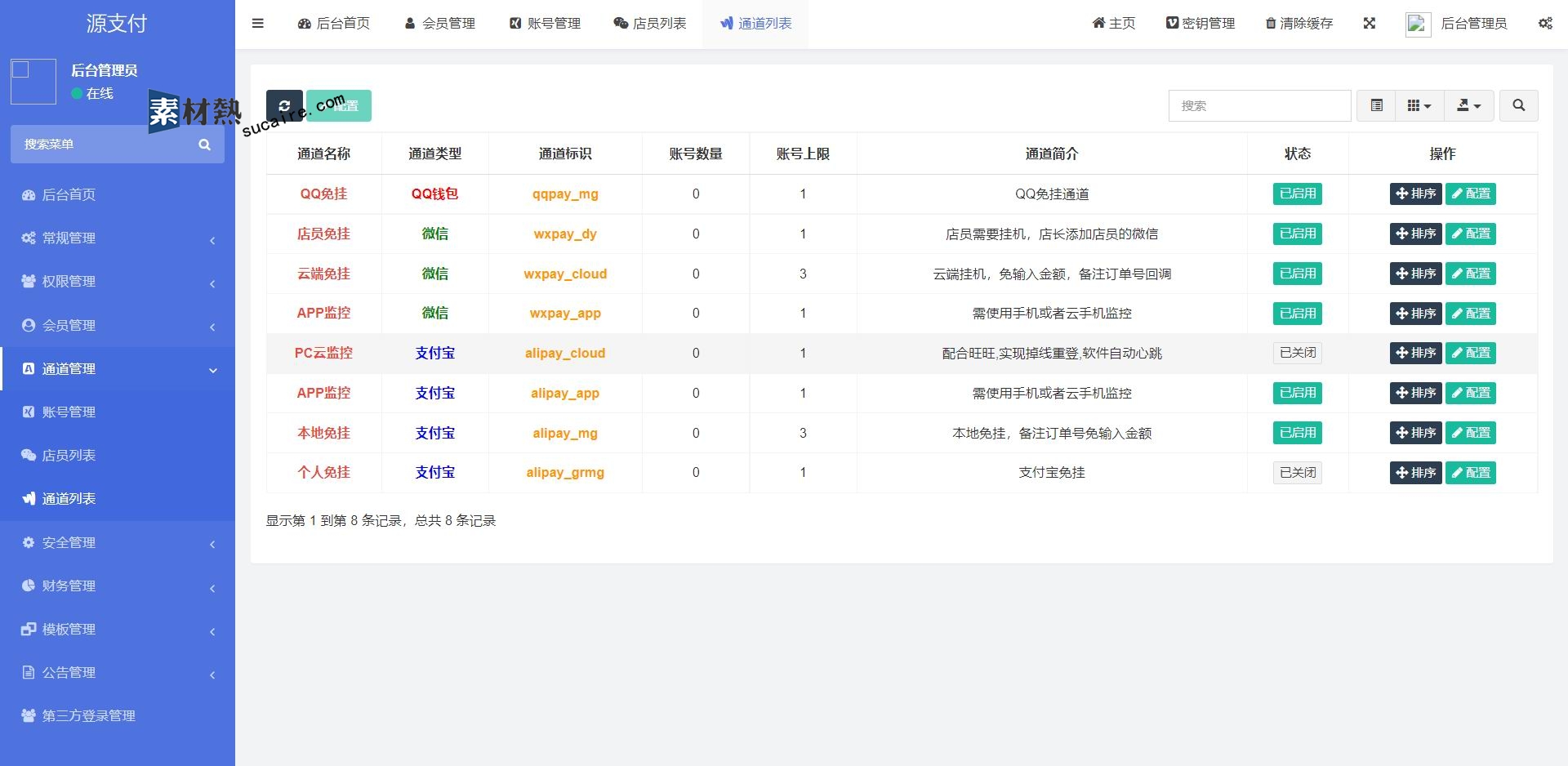1568x766 pixels.
Task: Expand 权限管理 sidebar menu
Action: pos(118,281)
